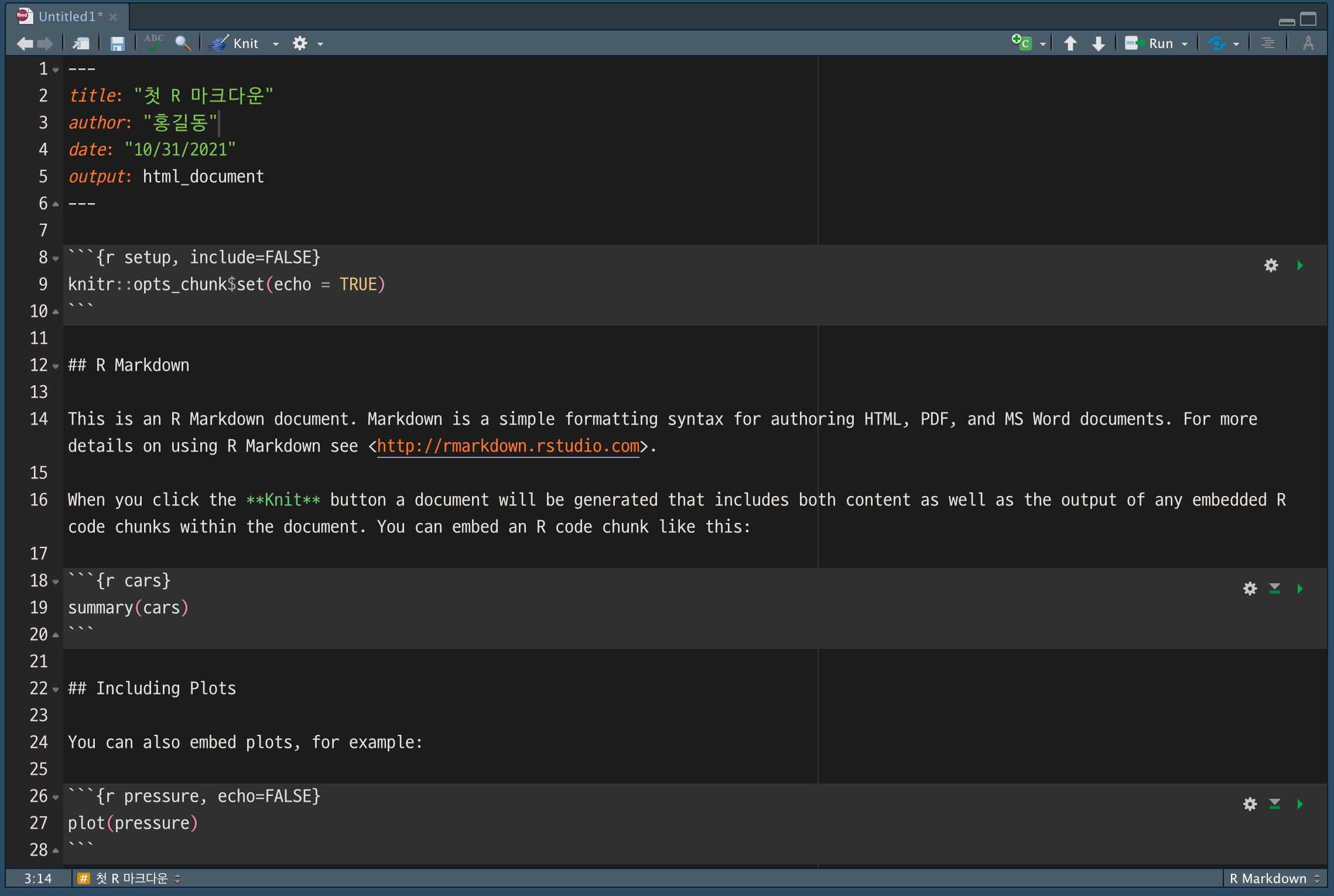Open the rmarkdown.rstudio.com link

pos(508,446)
